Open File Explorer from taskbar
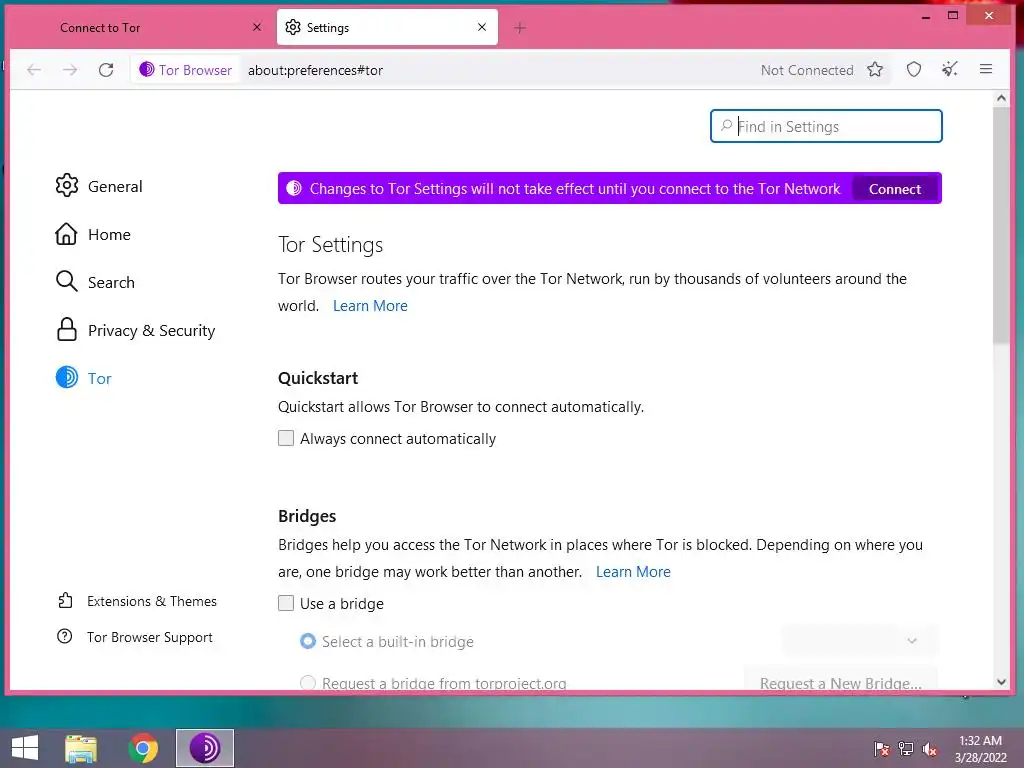1024x768 pixels. coord(81,748)
